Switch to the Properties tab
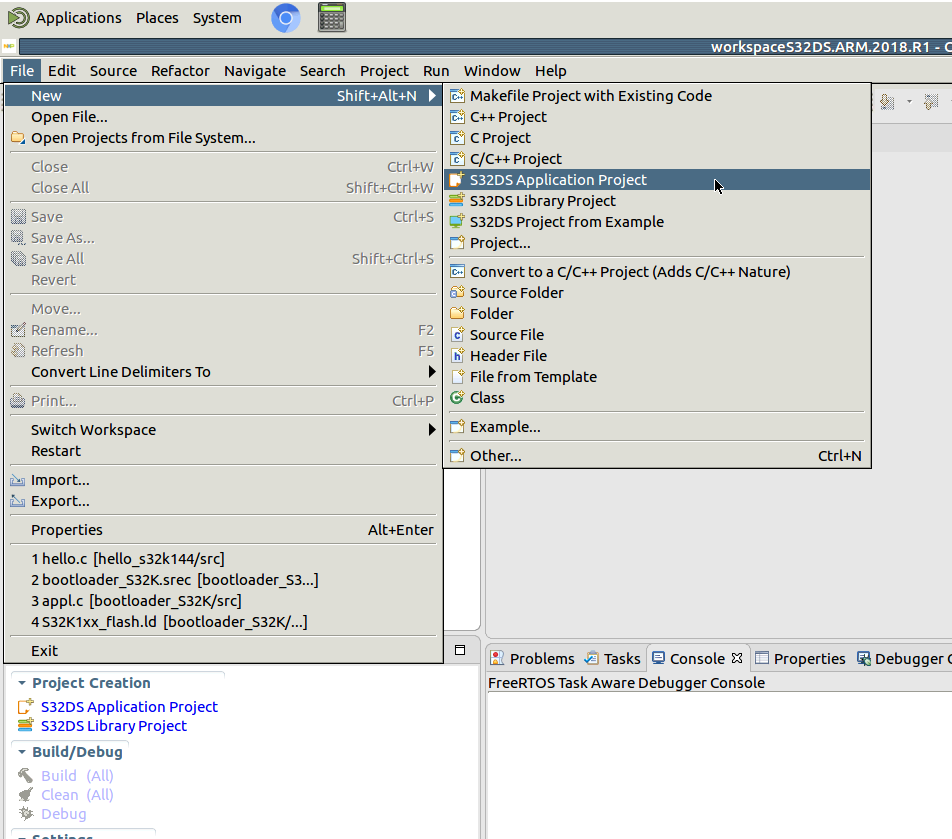The width and height of the screenshot is (952, 839). tap(800, 659)
